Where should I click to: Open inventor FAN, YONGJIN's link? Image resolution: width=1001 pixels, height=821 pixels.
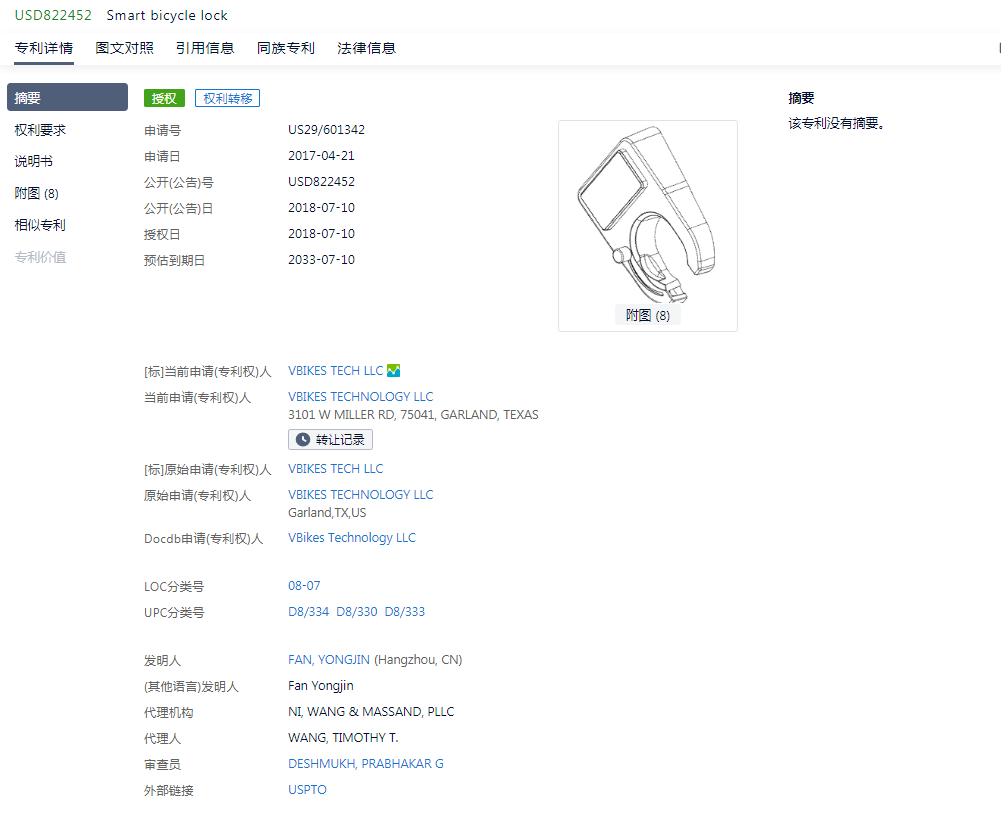click(326, 659)
